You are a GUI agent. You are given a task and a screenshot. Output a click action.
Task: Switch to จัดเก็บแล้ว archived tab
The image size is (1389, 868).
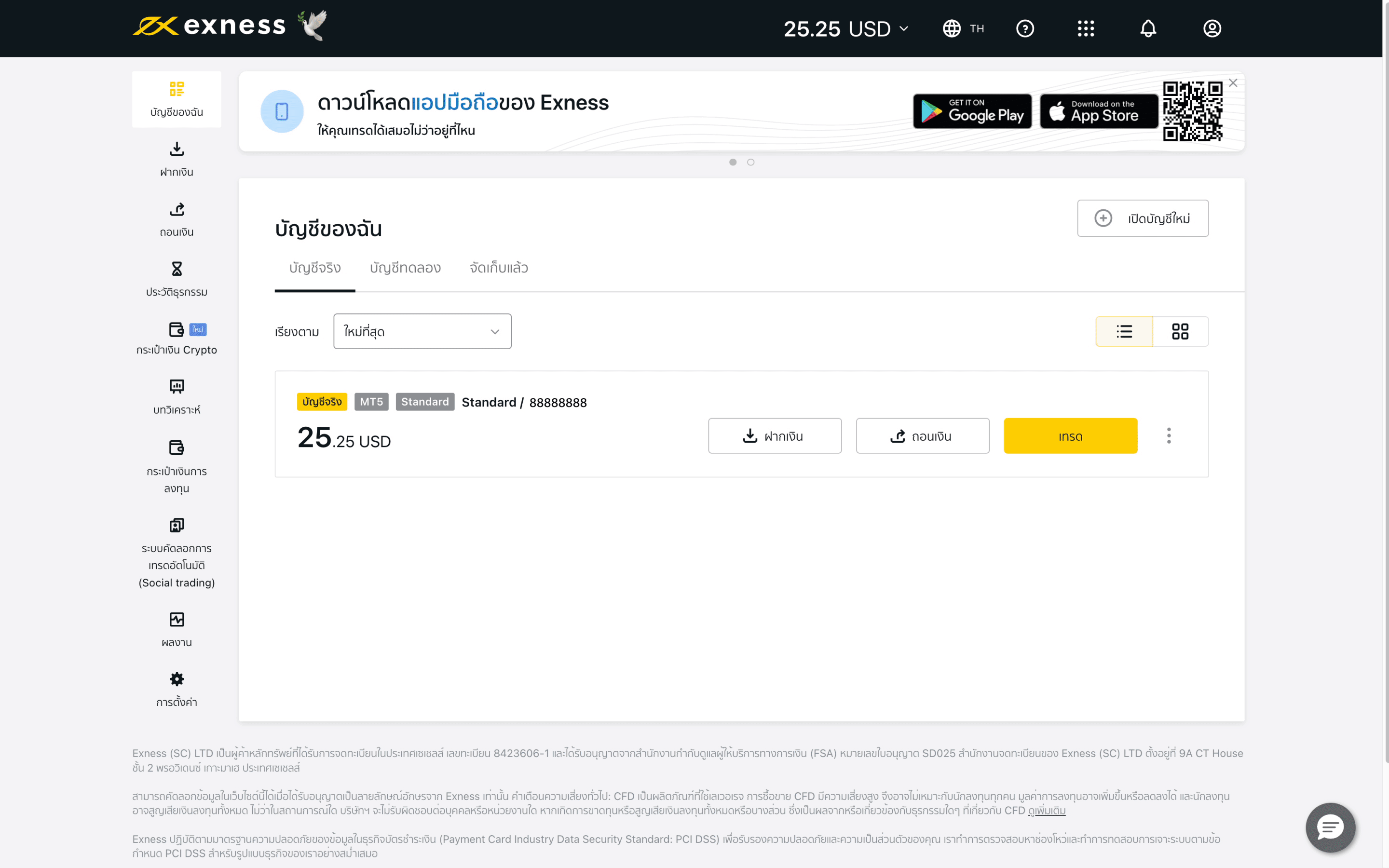coord(499,269)
